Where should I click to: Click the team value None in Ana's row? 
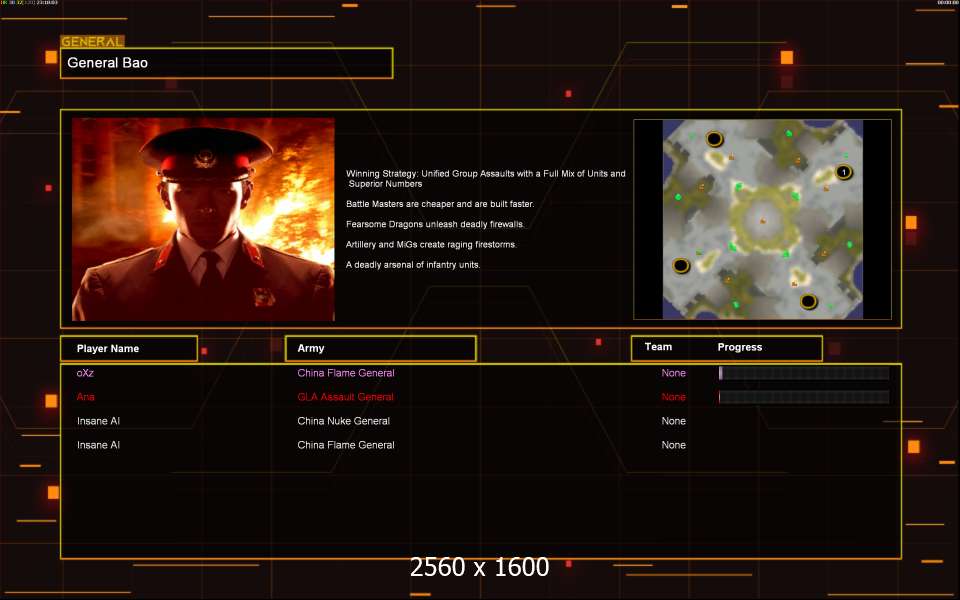(673, 397)
